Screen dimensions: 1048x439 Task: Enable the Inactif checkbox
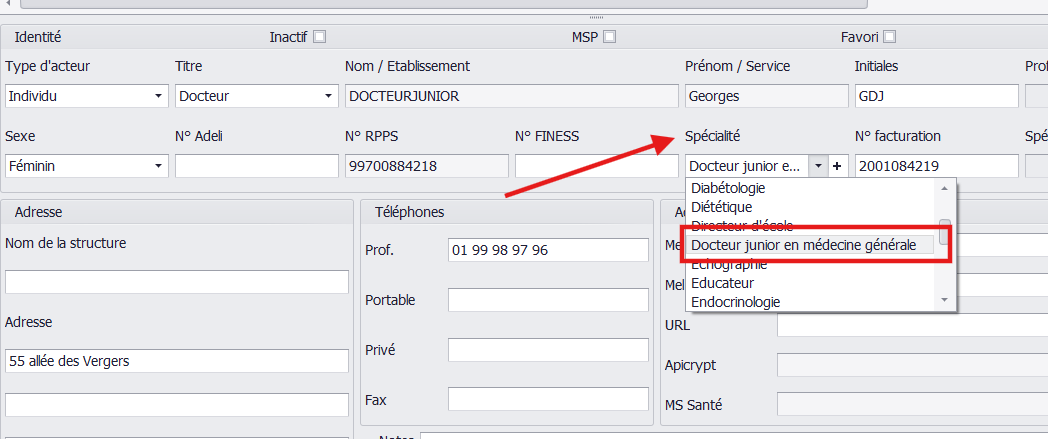[319, 37]
